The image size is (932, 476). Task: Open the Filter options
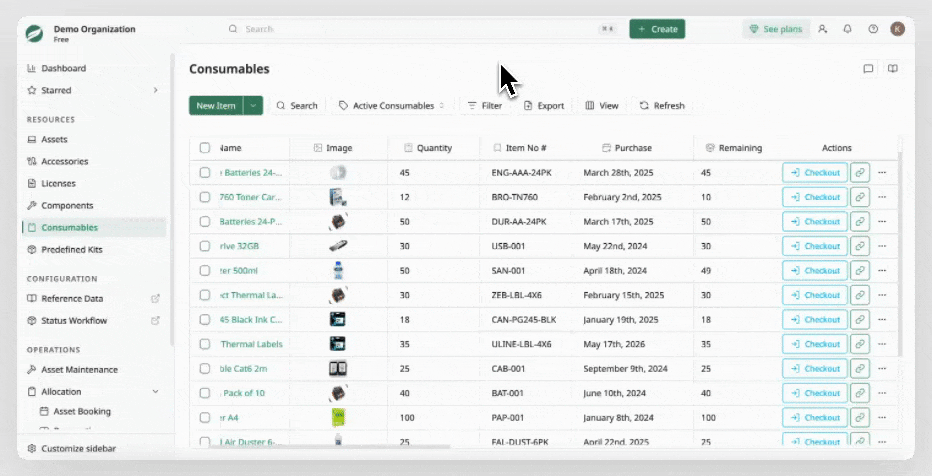tap(484, 105)
